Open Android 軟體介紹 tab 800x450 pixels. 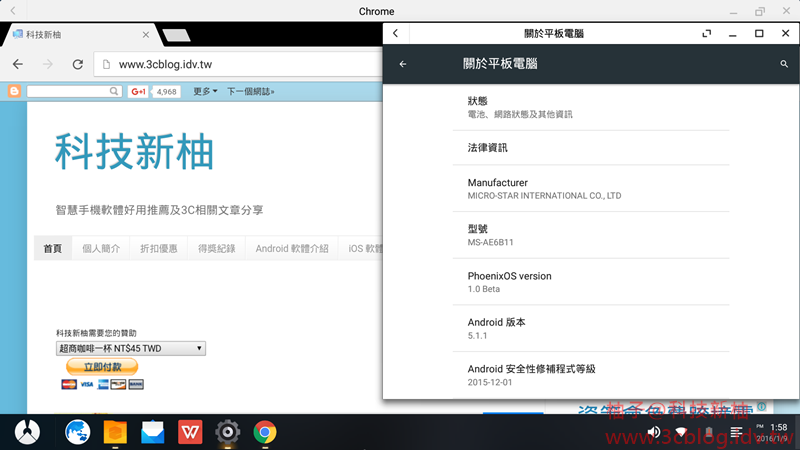click(x=292, y=248)
